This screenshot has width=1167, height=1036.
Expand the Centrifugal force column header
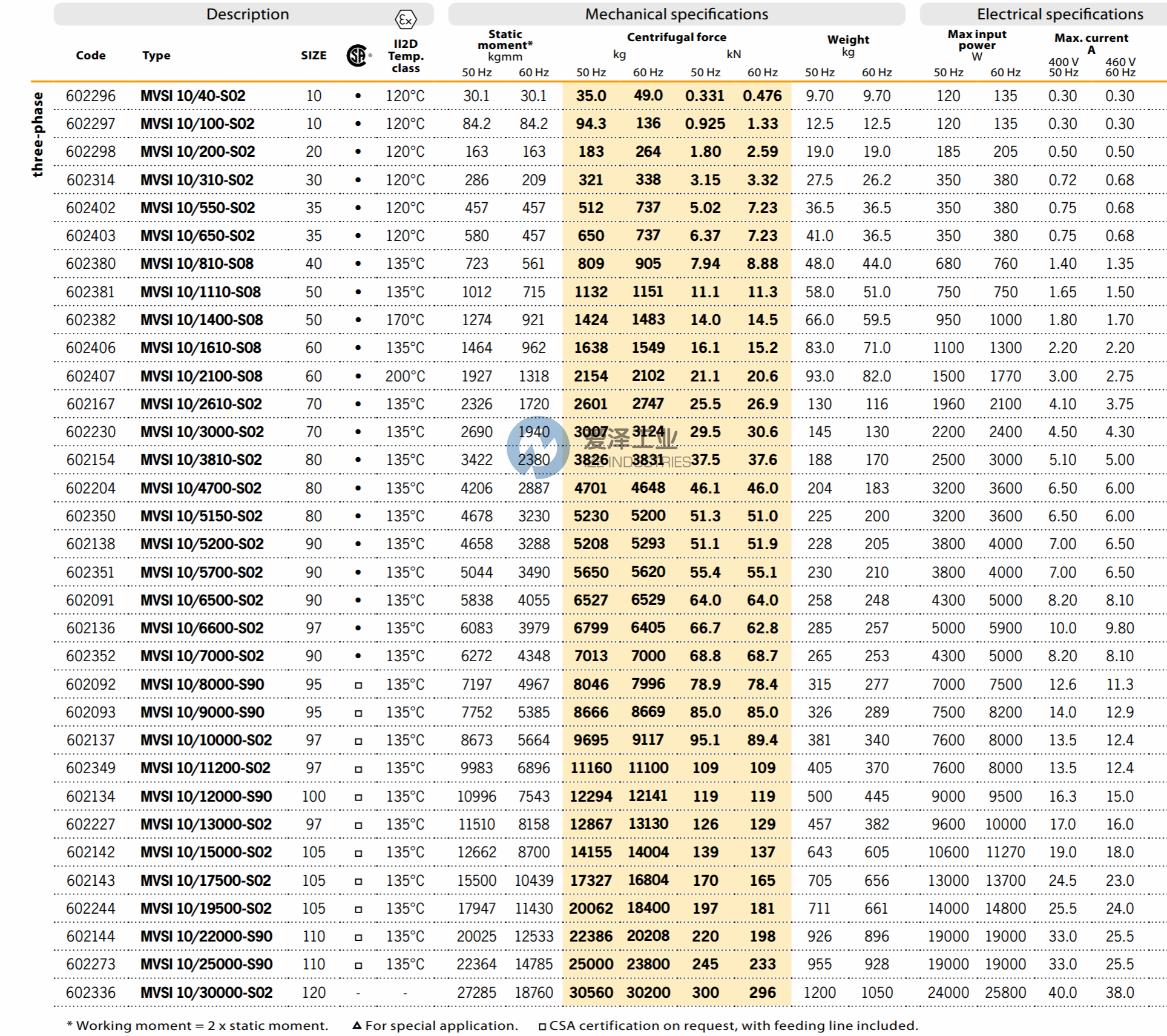tap(677, 37)
